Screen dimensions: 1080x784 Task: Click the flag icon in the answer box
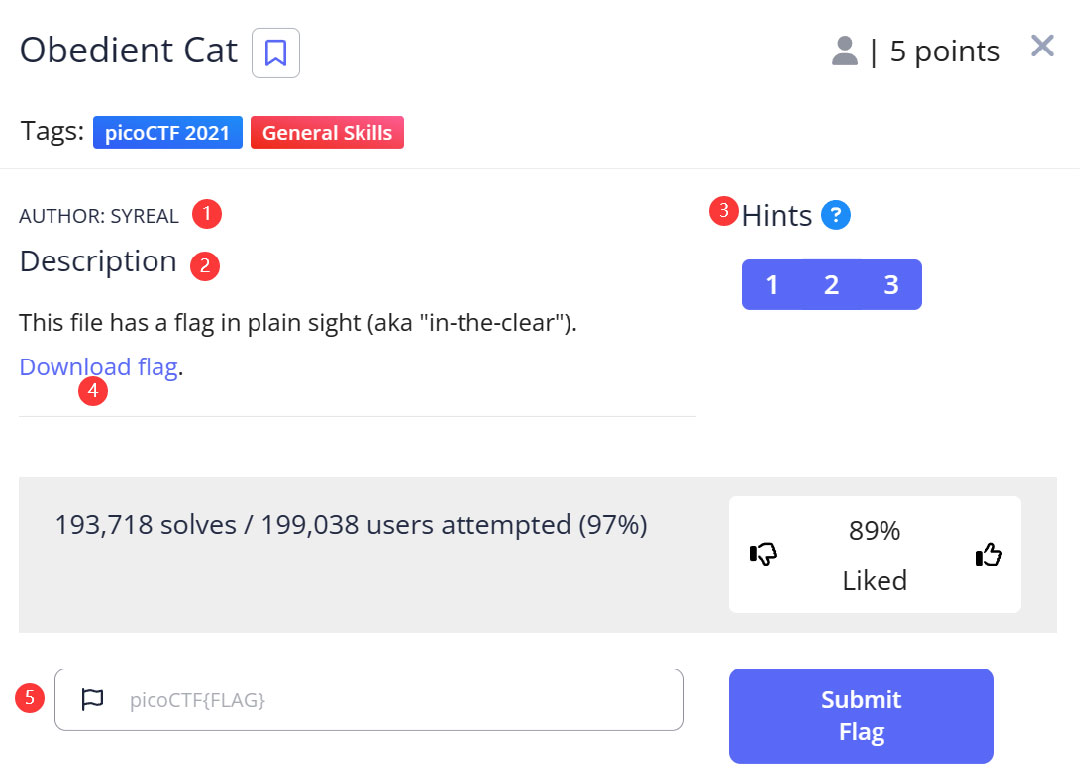(92, 699)
